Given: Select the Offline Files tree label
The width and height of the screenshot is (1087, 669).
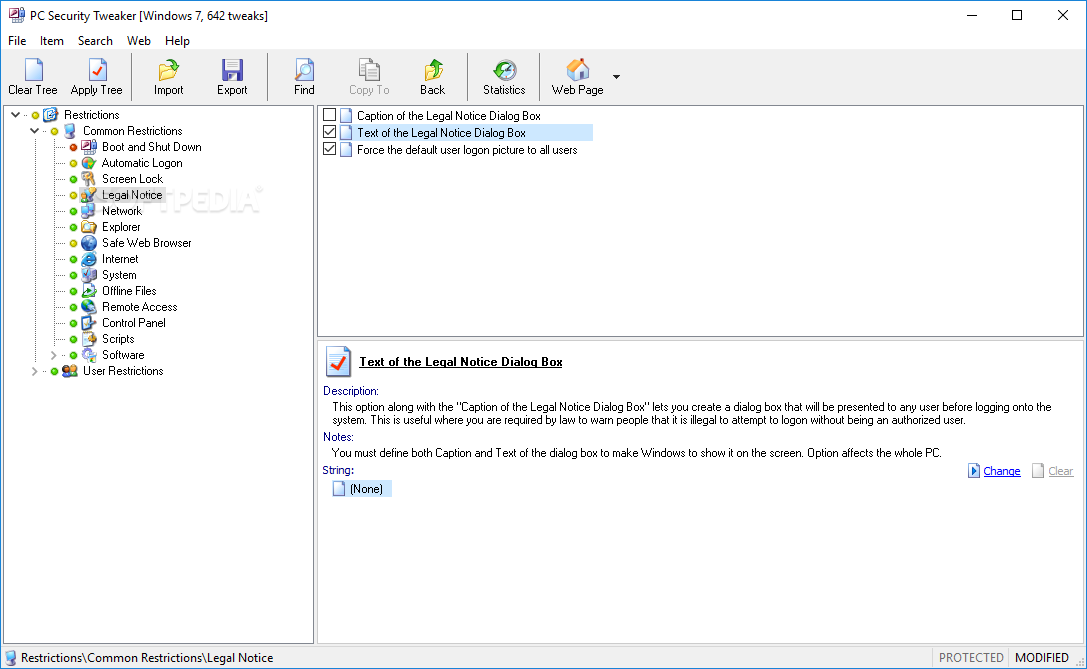Looking at the screenshot, I should (129, 290).
